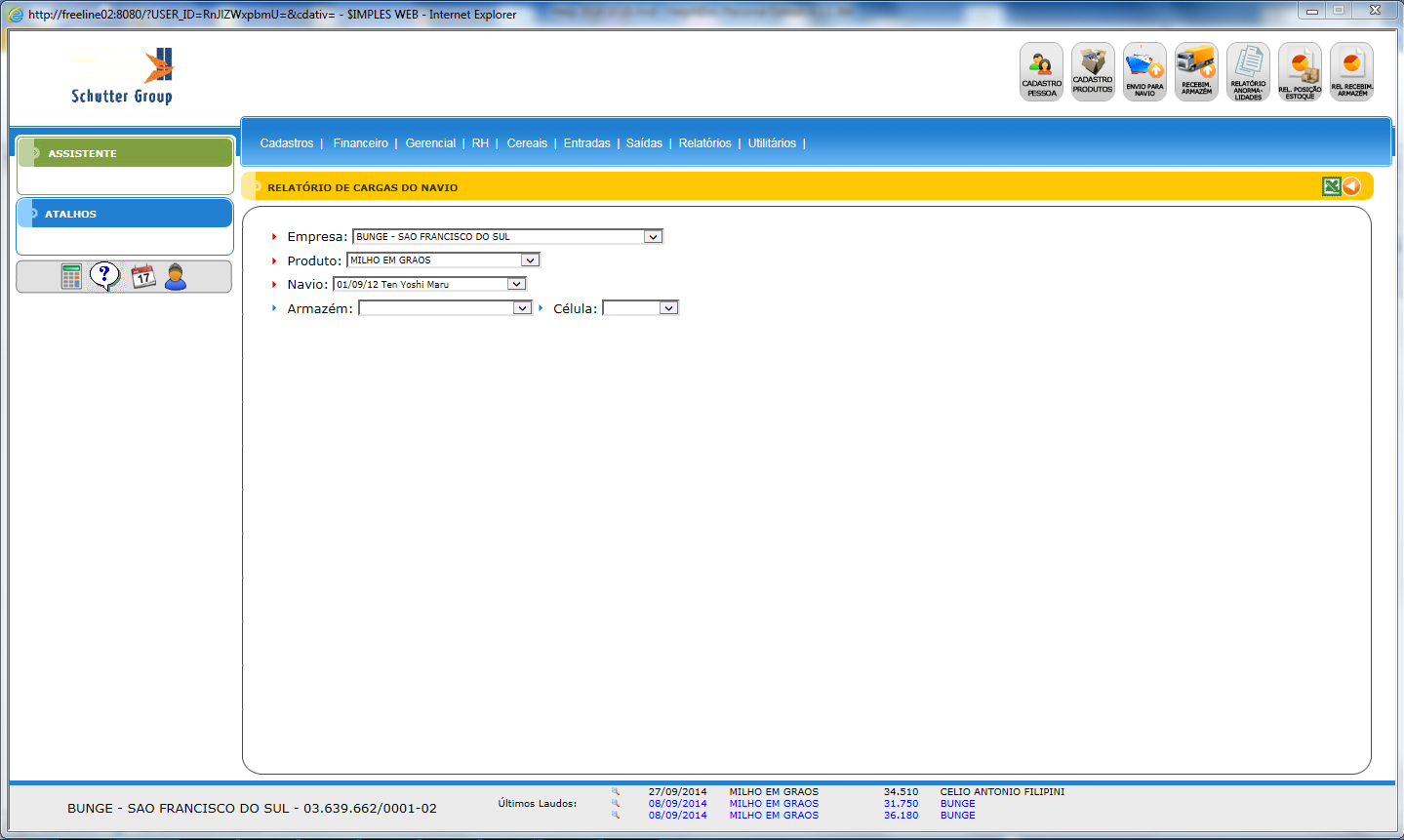The height and width of the screenshot is (840, 1404).
Task: Open the calculator icon in sidebar
Action: click(71, 277)
